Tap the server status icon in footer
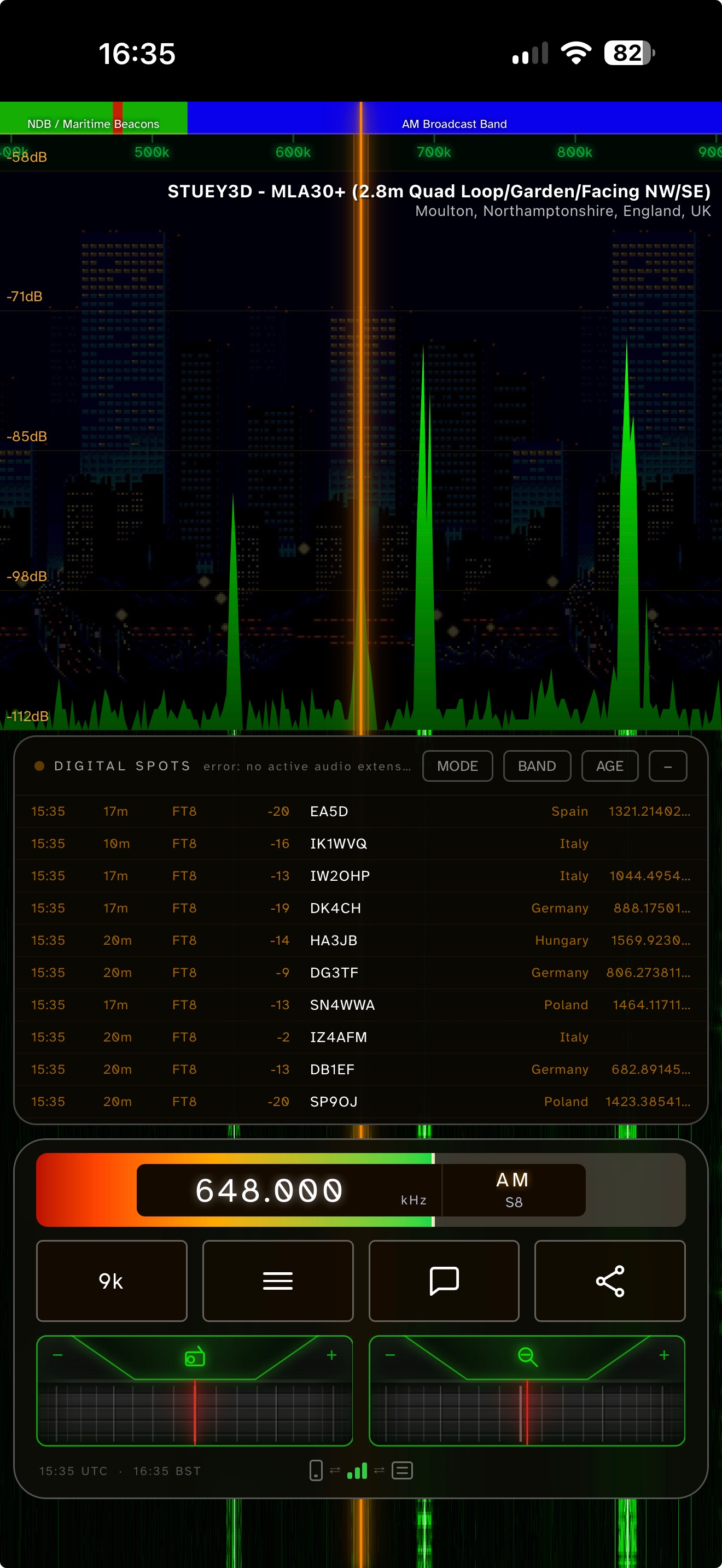 point(402,1471)
